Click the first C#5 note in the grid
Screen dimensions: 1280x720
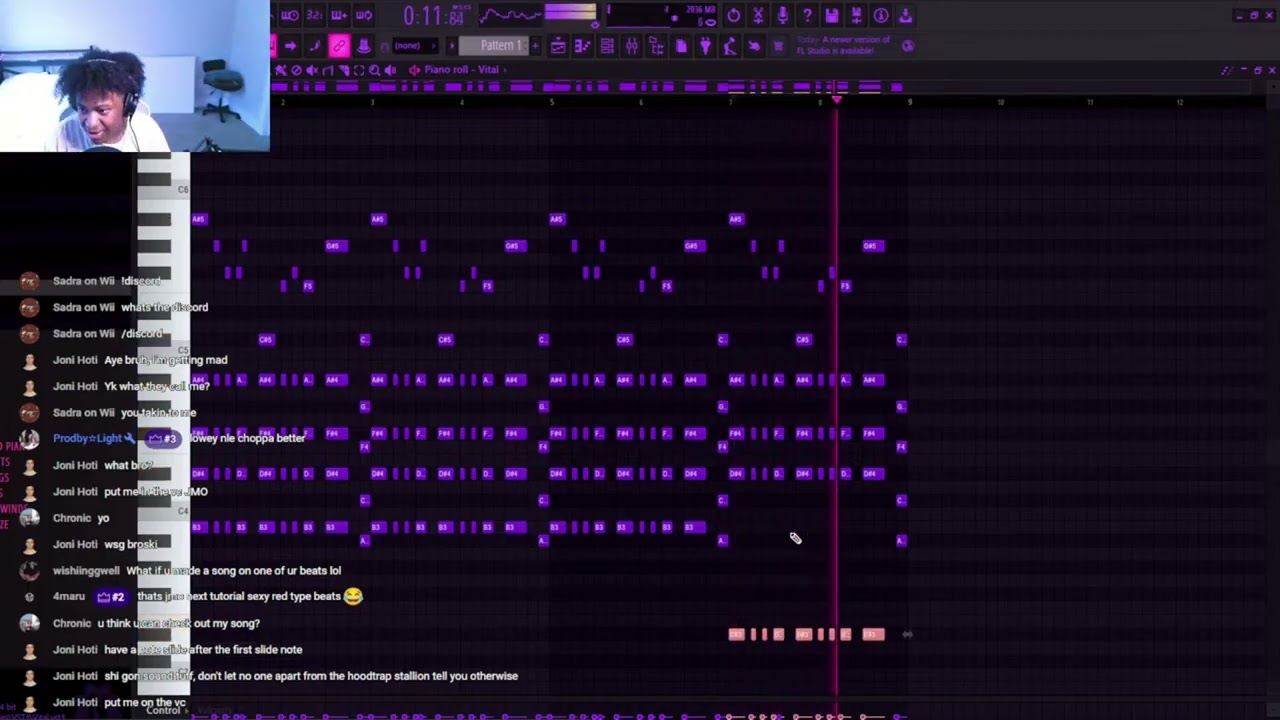click(265, 339)
